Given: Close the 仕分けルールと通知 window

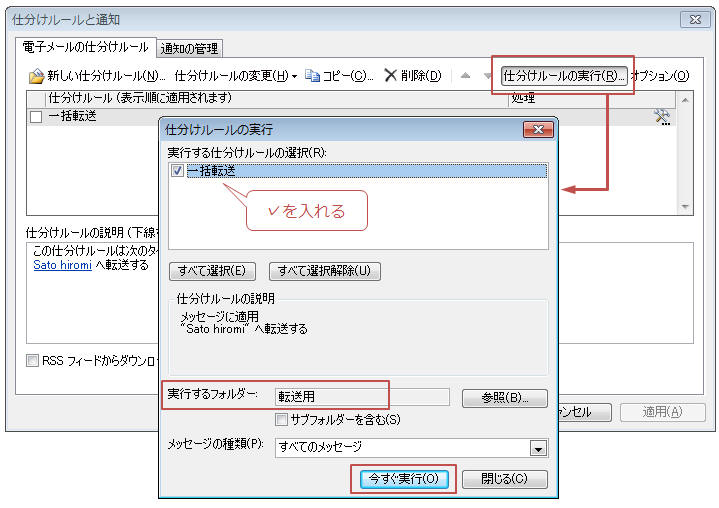Looking at the screenshot, I should pos(693,19).
